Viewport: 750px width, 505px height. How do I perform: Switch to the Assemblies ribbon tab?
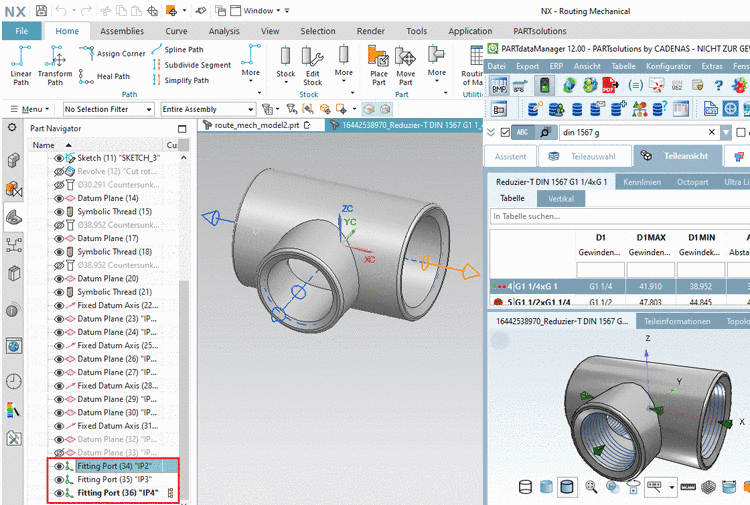122,31
